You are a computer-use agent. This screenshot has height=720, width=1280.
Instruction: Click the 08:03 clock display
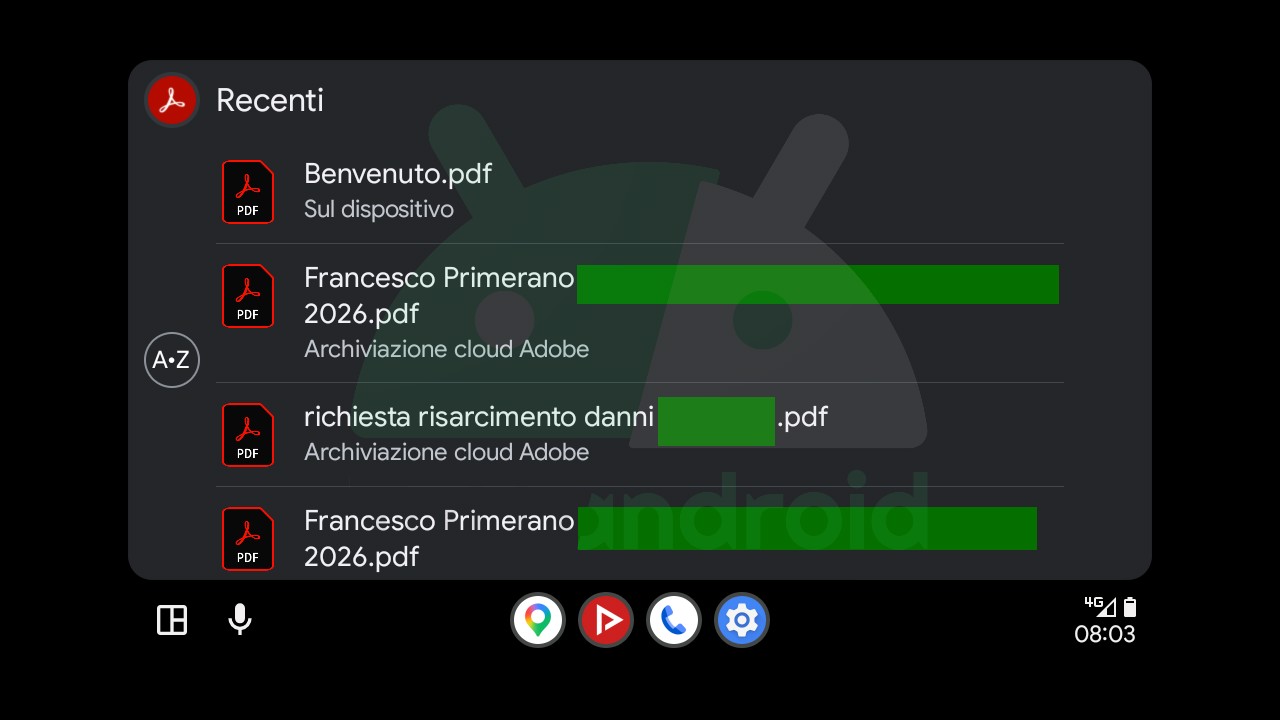coord(1105,634)
